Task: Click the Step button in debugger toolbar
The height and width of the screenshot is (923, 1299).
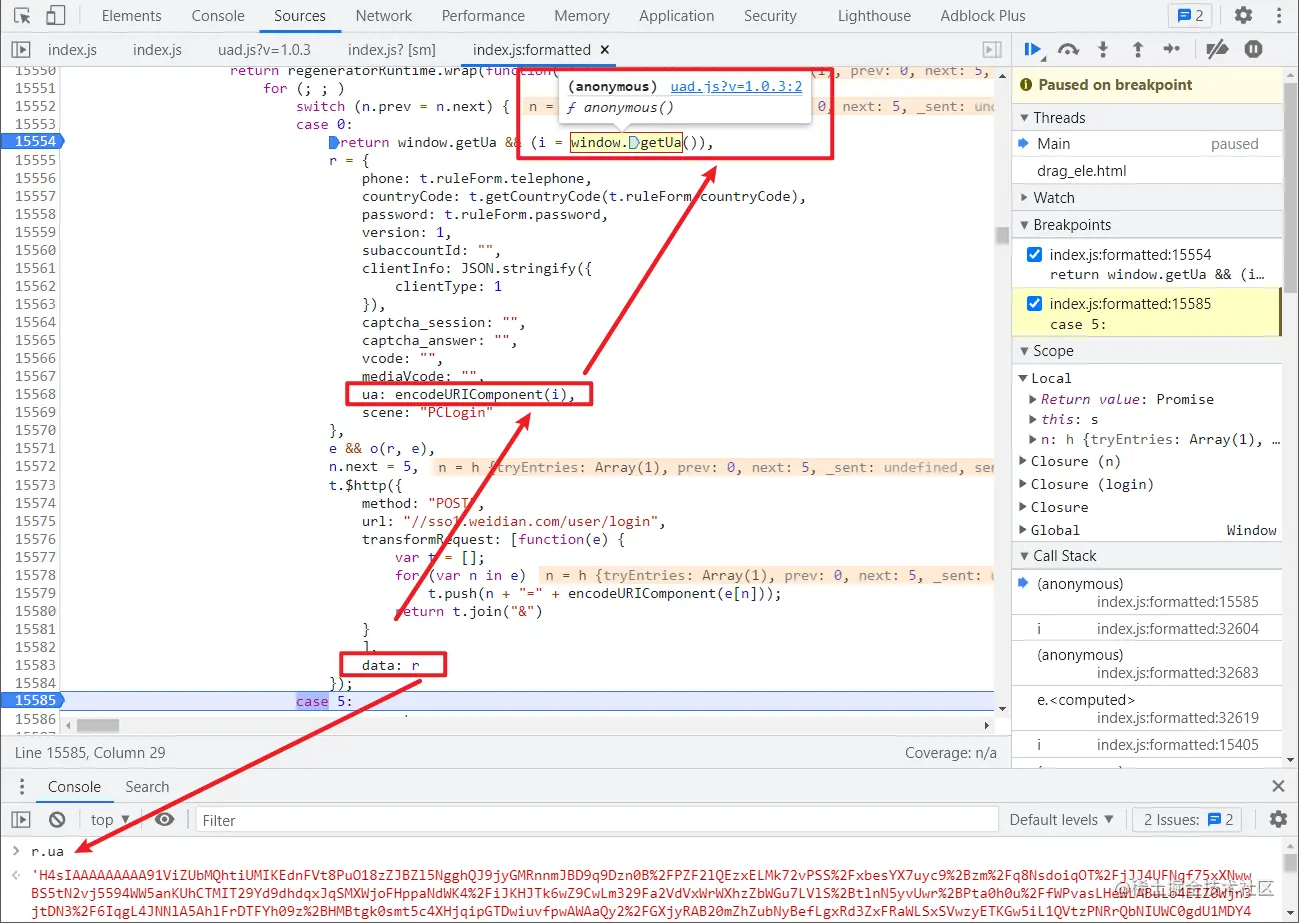Action: (x=1171, y=49)
